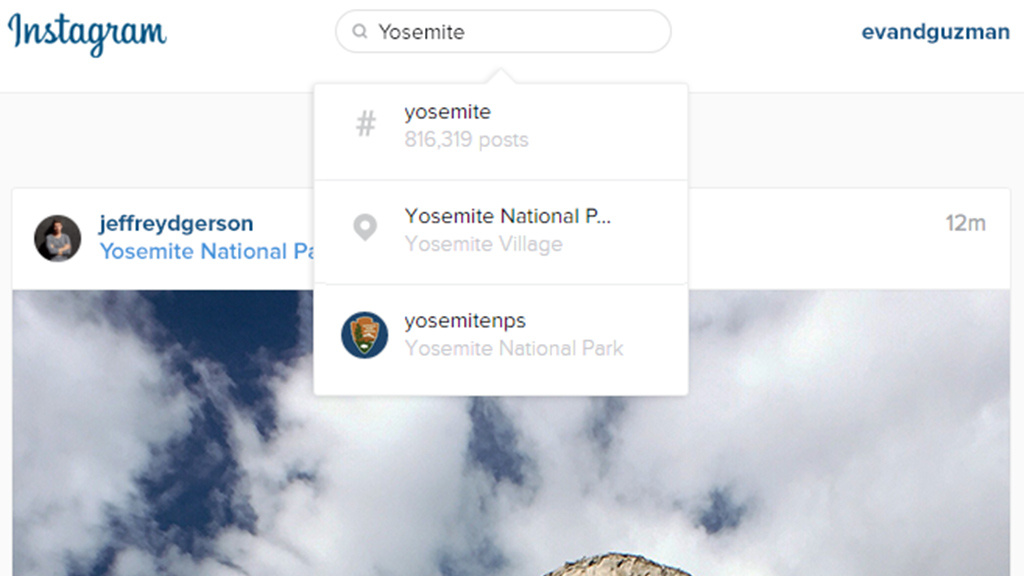This screenshot has height=576, width=1024.
Task: Click the Instagram logo
Action: [87, 33]
